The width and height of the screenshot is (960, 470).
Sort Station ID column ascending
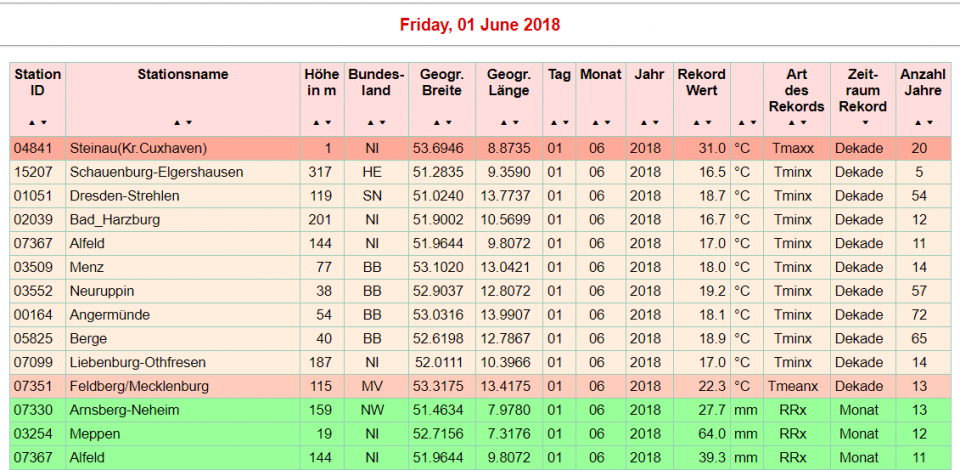pyautogui.click(x=32, y=123)
